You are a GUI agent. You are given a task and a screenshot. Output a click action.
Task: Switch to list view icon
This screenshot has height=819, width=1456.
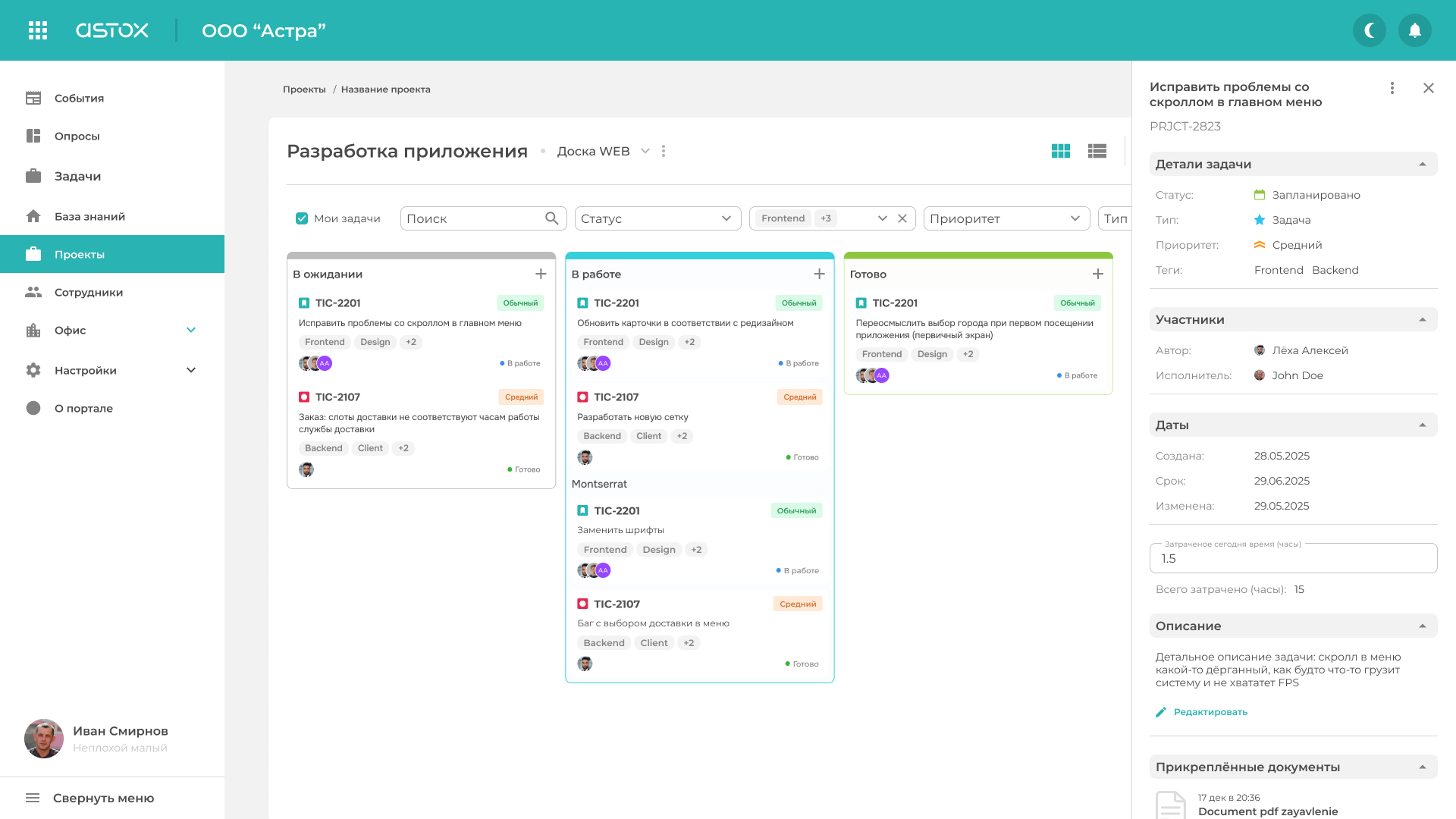tap(1097, 151)
